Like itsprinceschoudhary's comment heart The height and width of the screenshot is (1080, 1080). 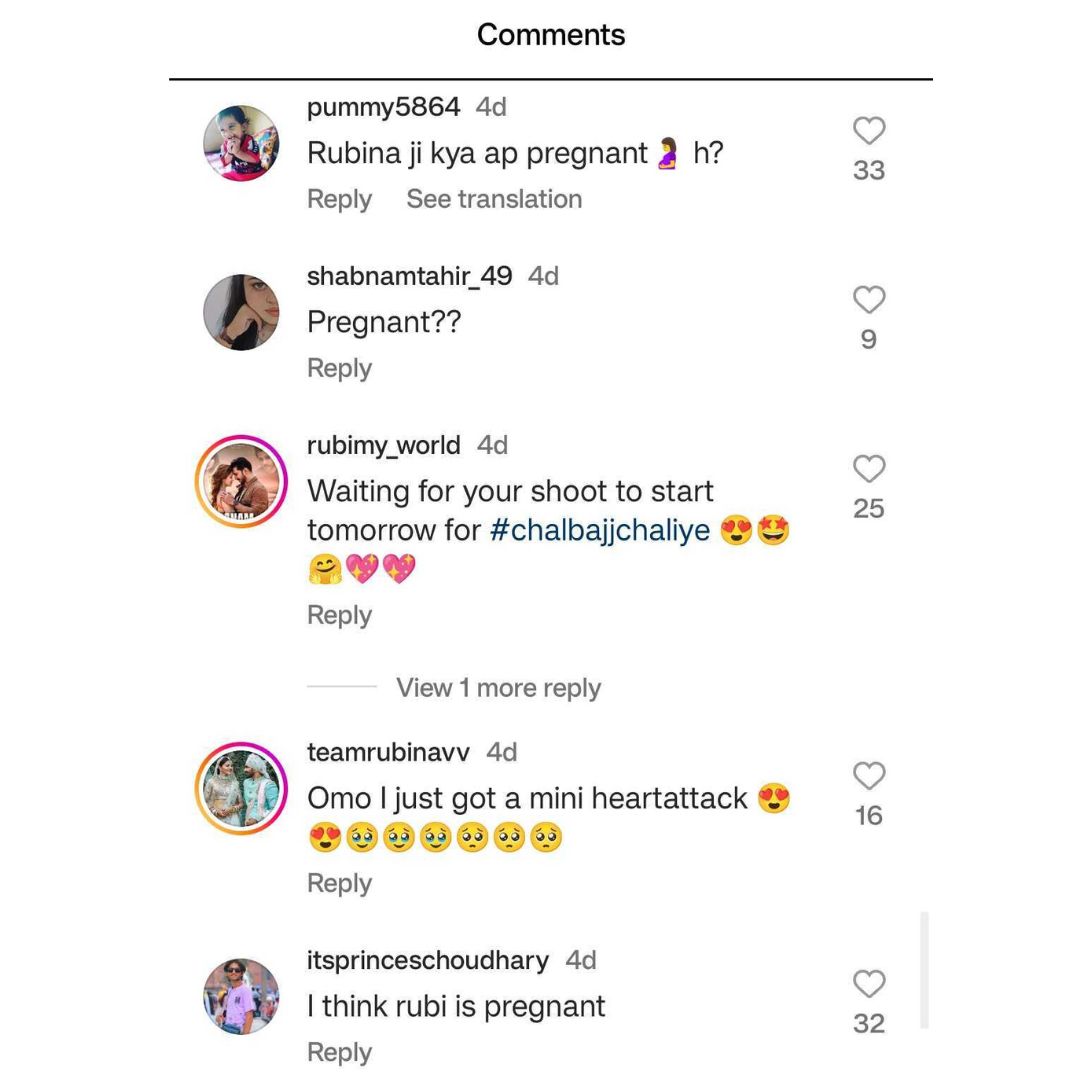[x=869, y=984]
